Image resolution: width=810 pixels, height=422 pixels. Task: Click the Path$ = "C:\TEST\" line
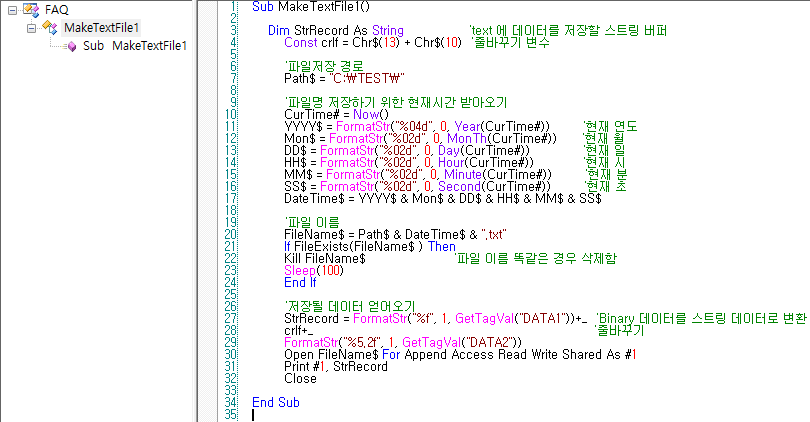click(x=344, y=79)
